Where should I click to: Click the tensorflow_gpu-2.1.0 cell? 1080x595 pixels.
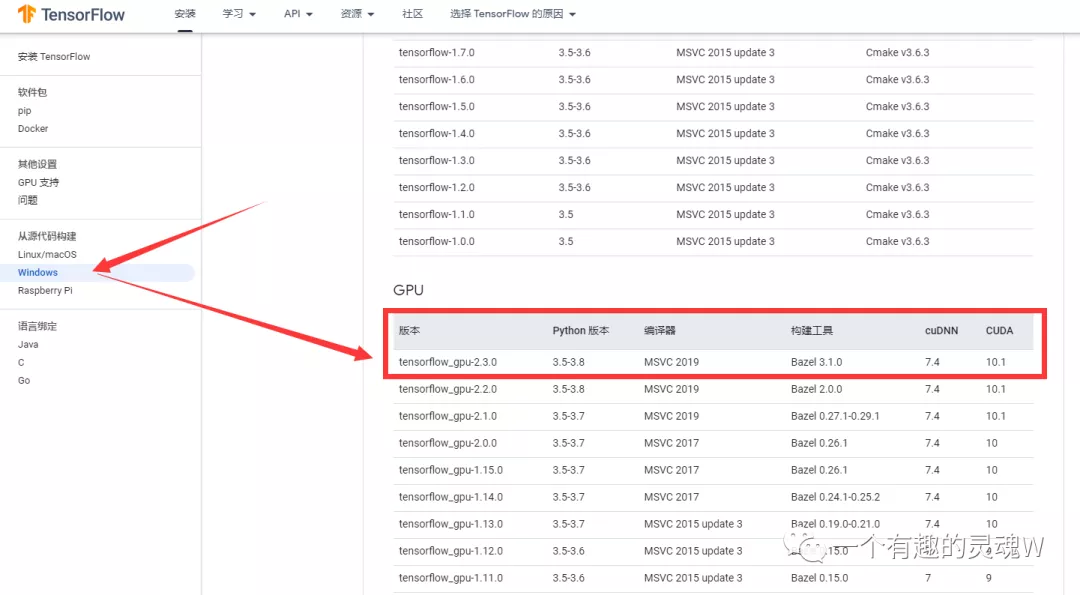pos(448,416)
